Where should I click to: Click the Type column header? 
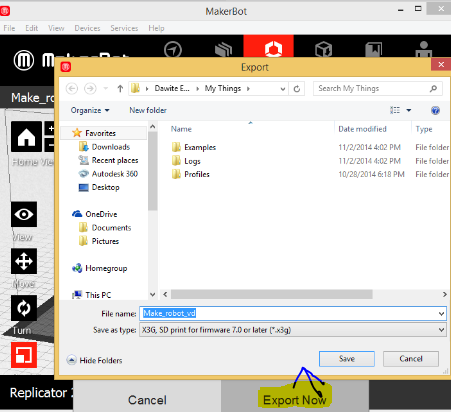(424, 129)
